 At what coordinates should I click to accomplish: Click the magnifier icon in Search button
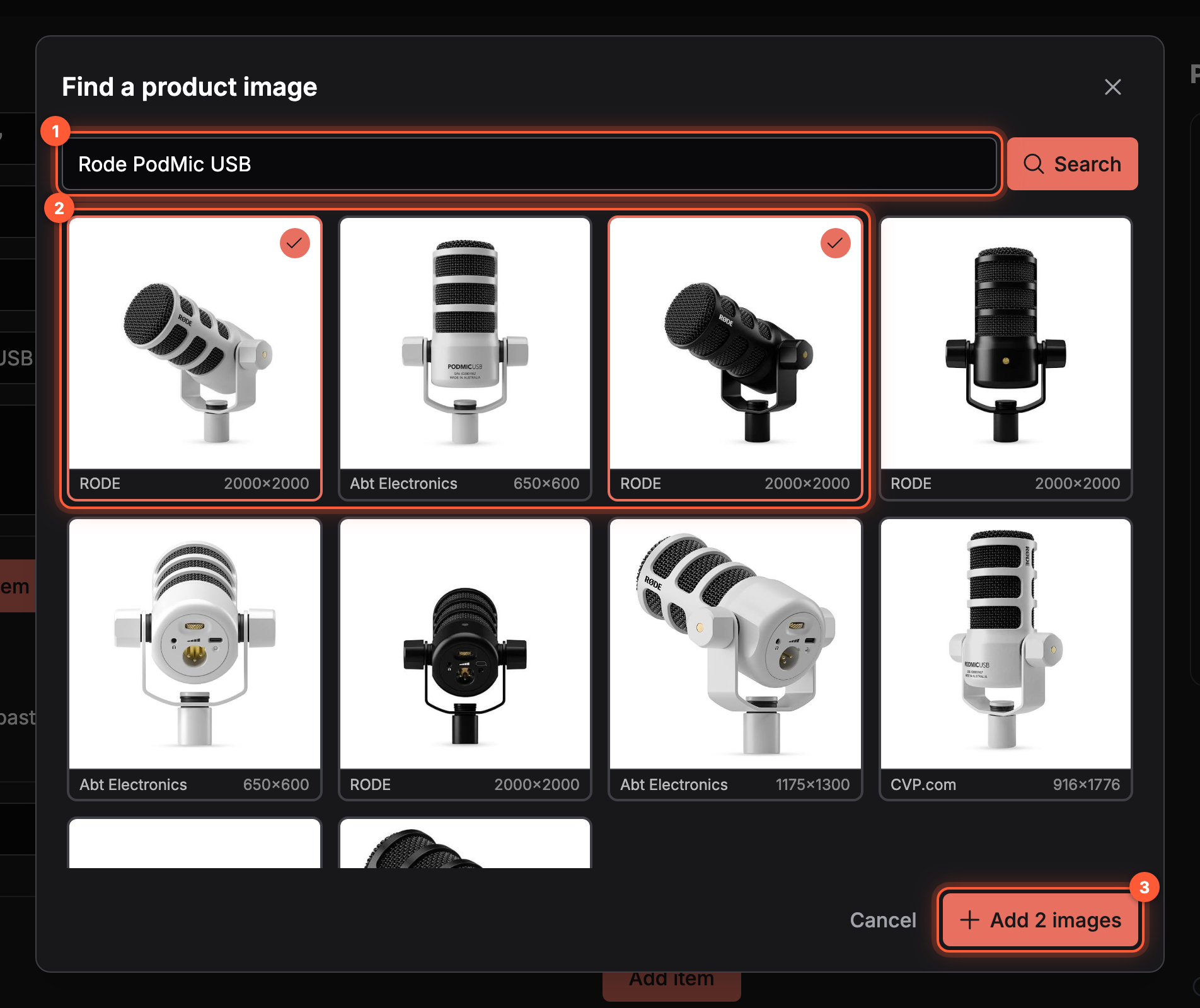(1034, 164)
